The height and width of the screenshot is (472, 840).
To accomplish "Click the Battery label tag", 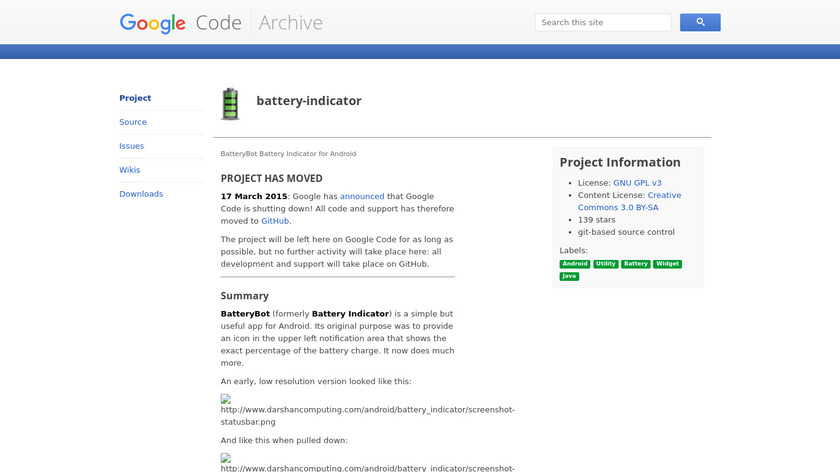I will (636, 264).
